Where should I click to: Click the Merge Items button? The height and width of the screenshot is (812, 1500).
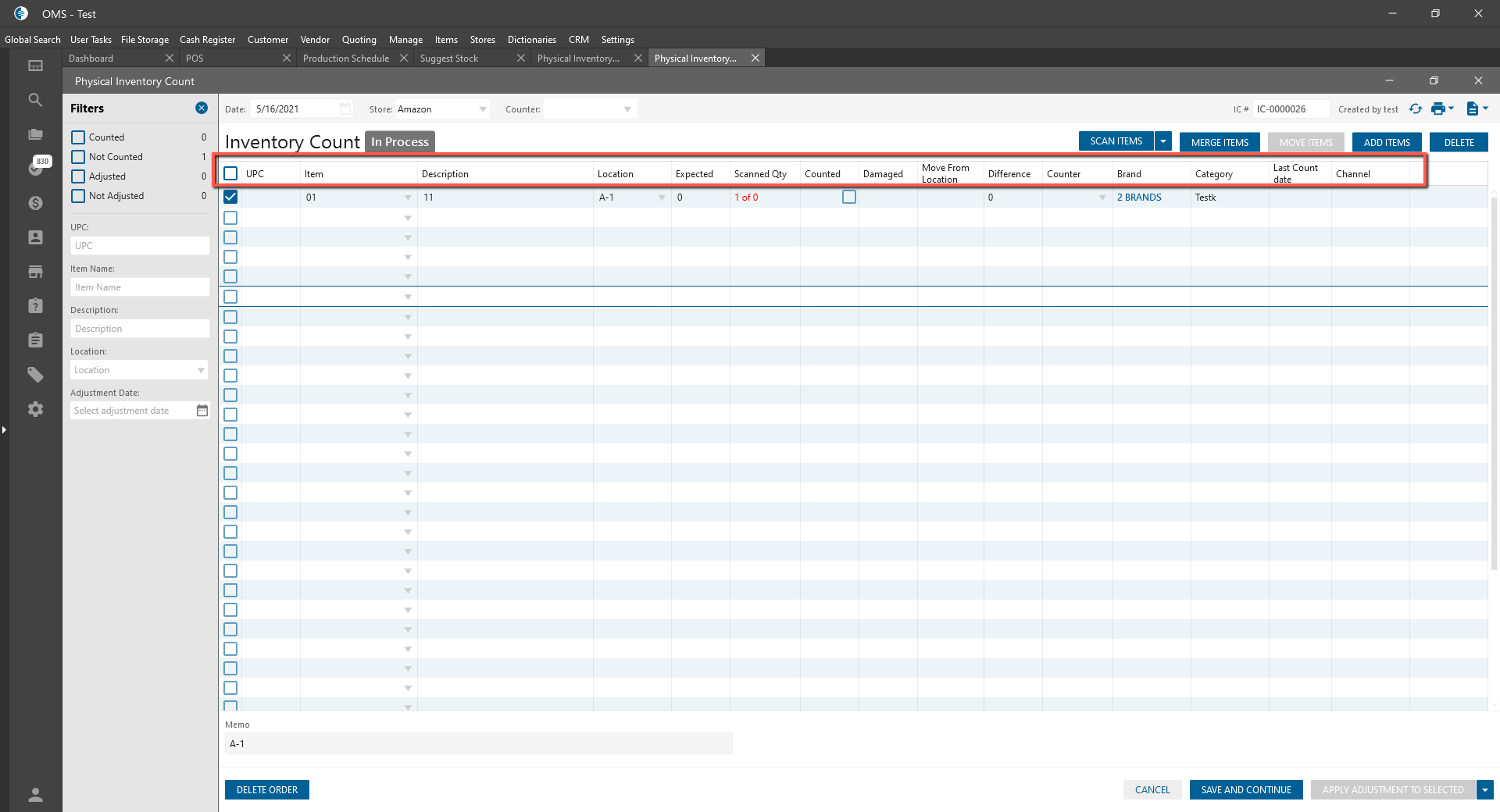1219,142
